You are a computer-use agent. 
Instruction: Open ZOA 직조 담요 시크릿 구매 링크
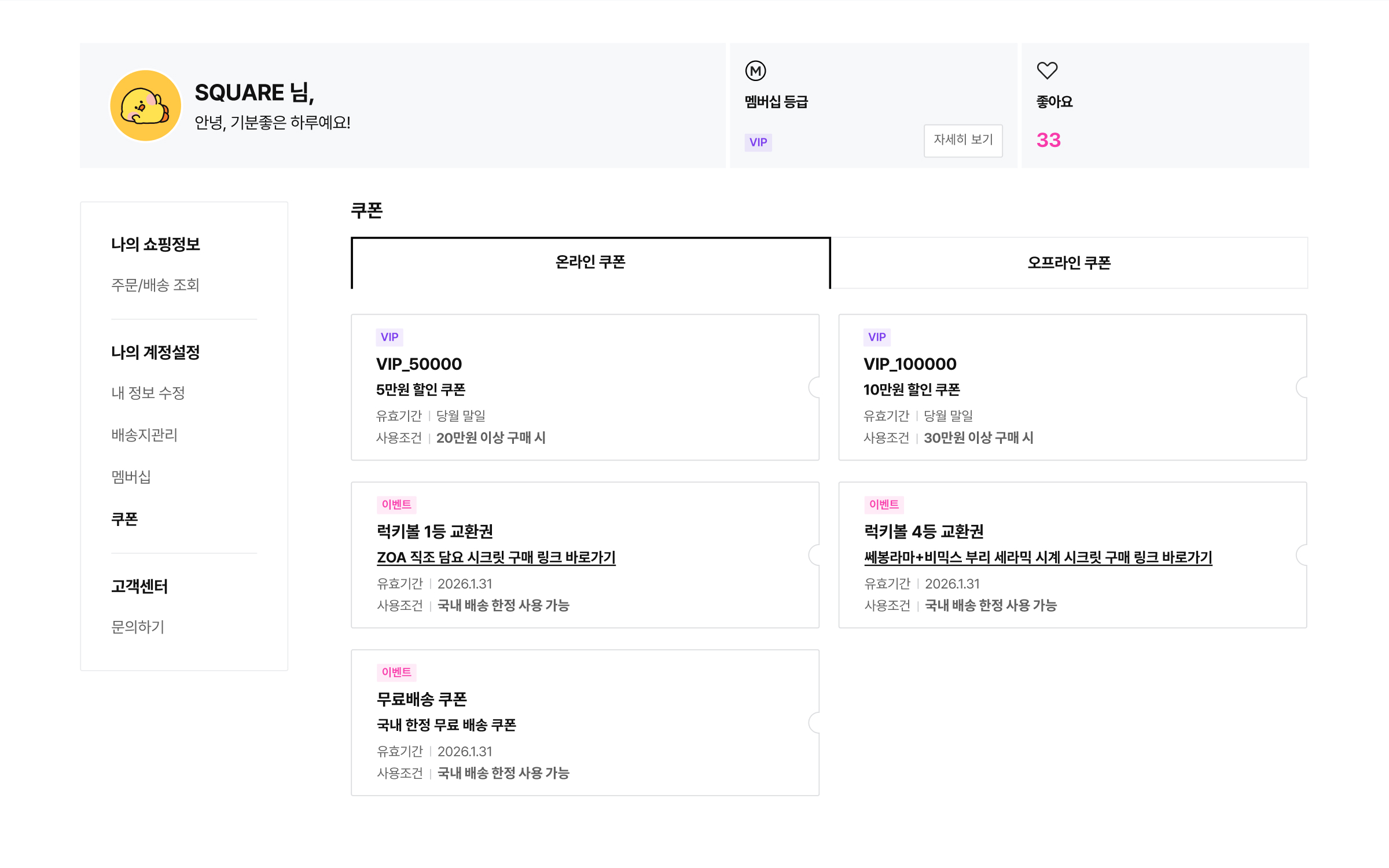point(496,557)
